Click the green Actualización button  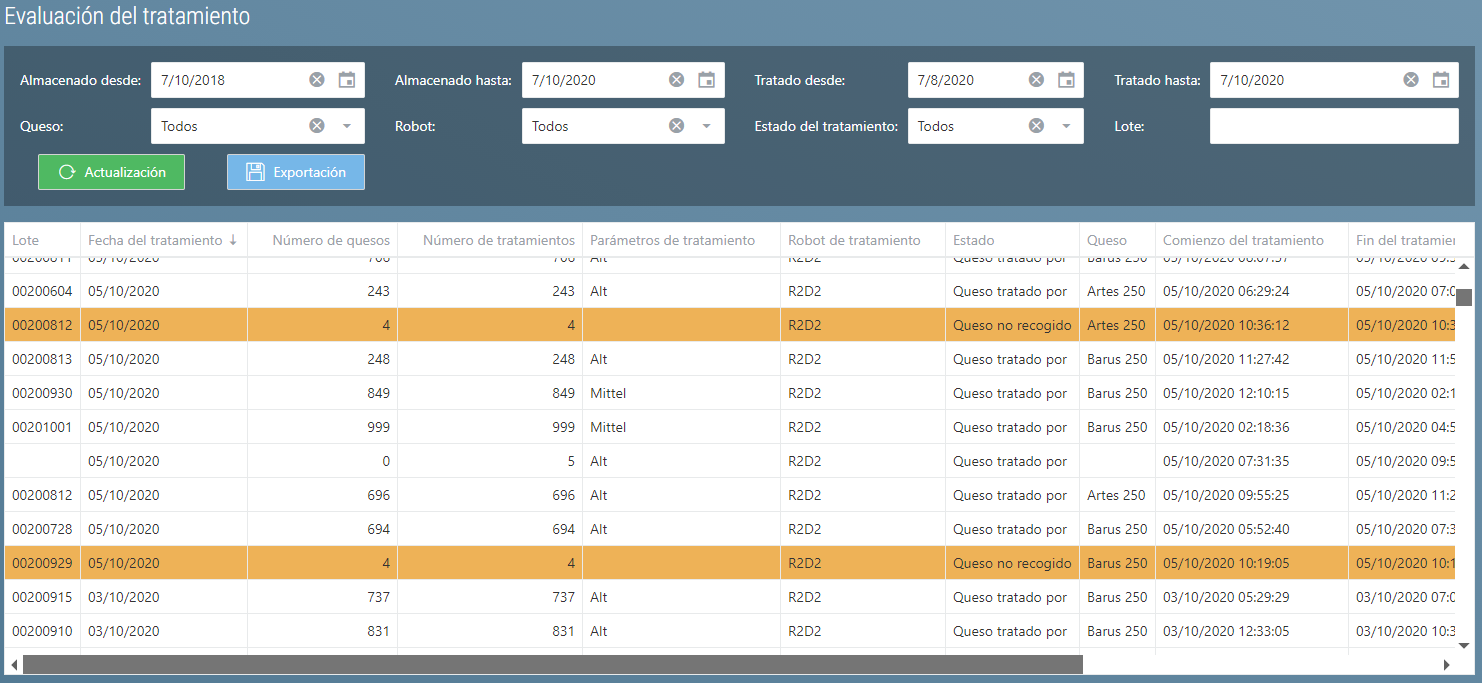(111, 172)
